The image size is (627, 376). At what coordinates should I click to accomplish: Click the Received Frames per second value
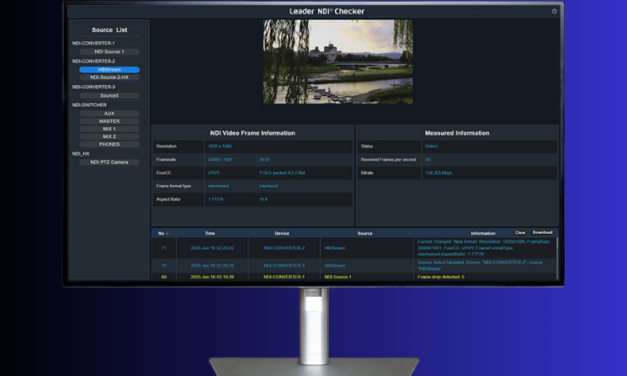click(428, 160)
